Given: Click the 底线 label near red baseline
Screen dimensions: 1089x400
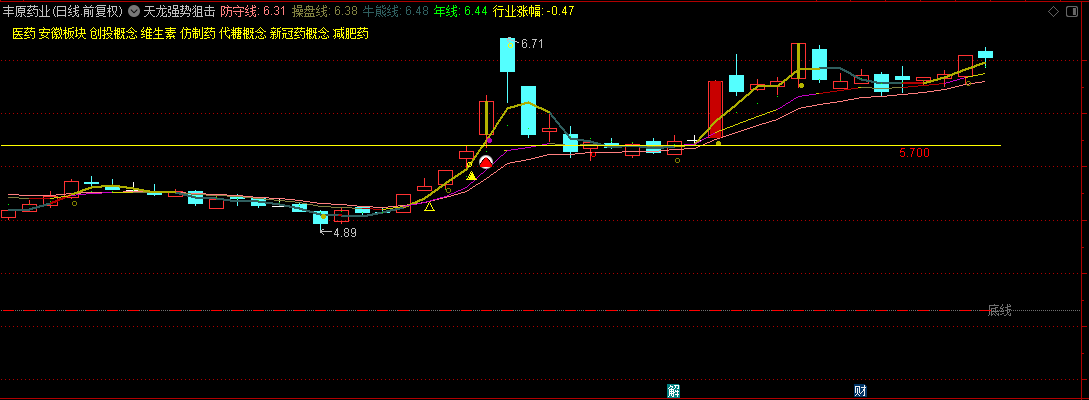Looking at the screenshot, I should (x=999, y=310).
